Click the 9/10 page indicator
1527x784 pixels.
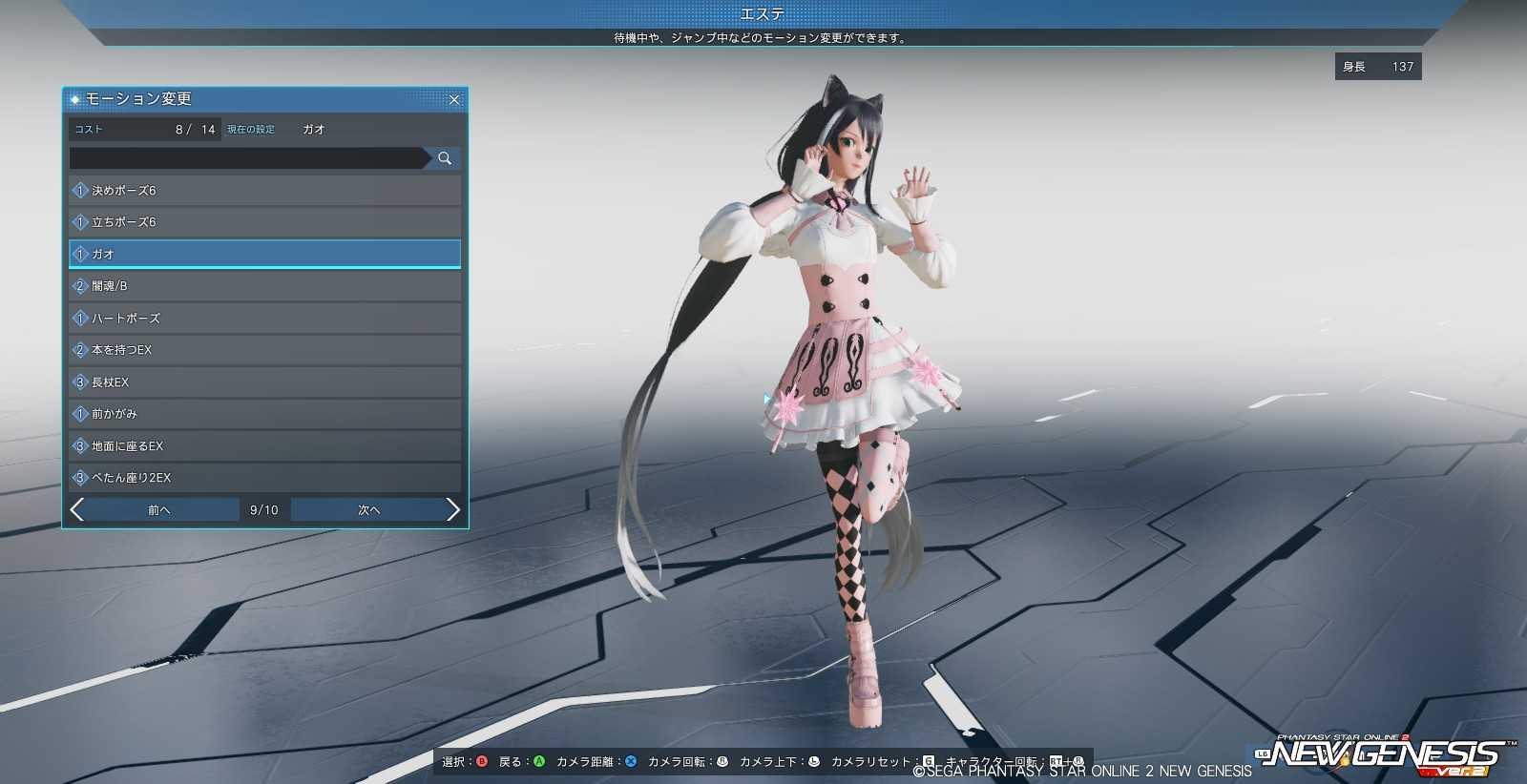click(264, 510)
